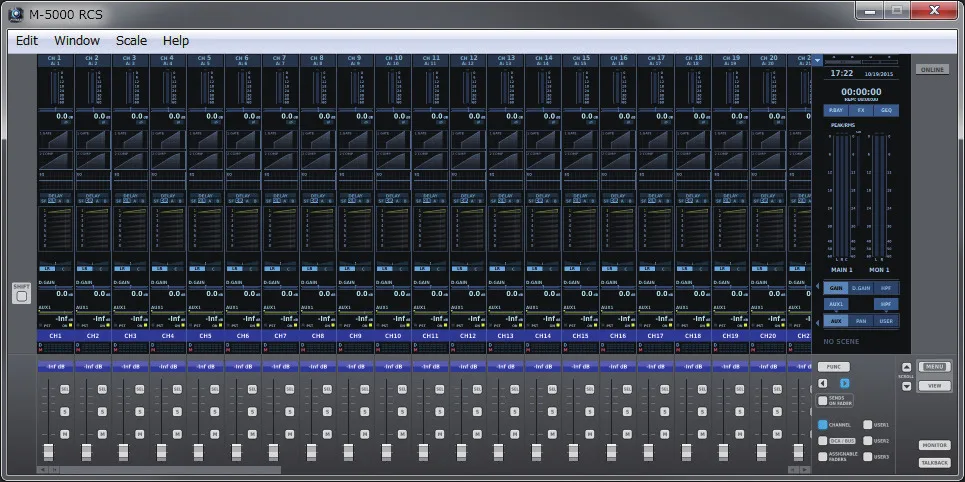Open the Window menu
Viewport: 965px width, 482px height.
77,41
